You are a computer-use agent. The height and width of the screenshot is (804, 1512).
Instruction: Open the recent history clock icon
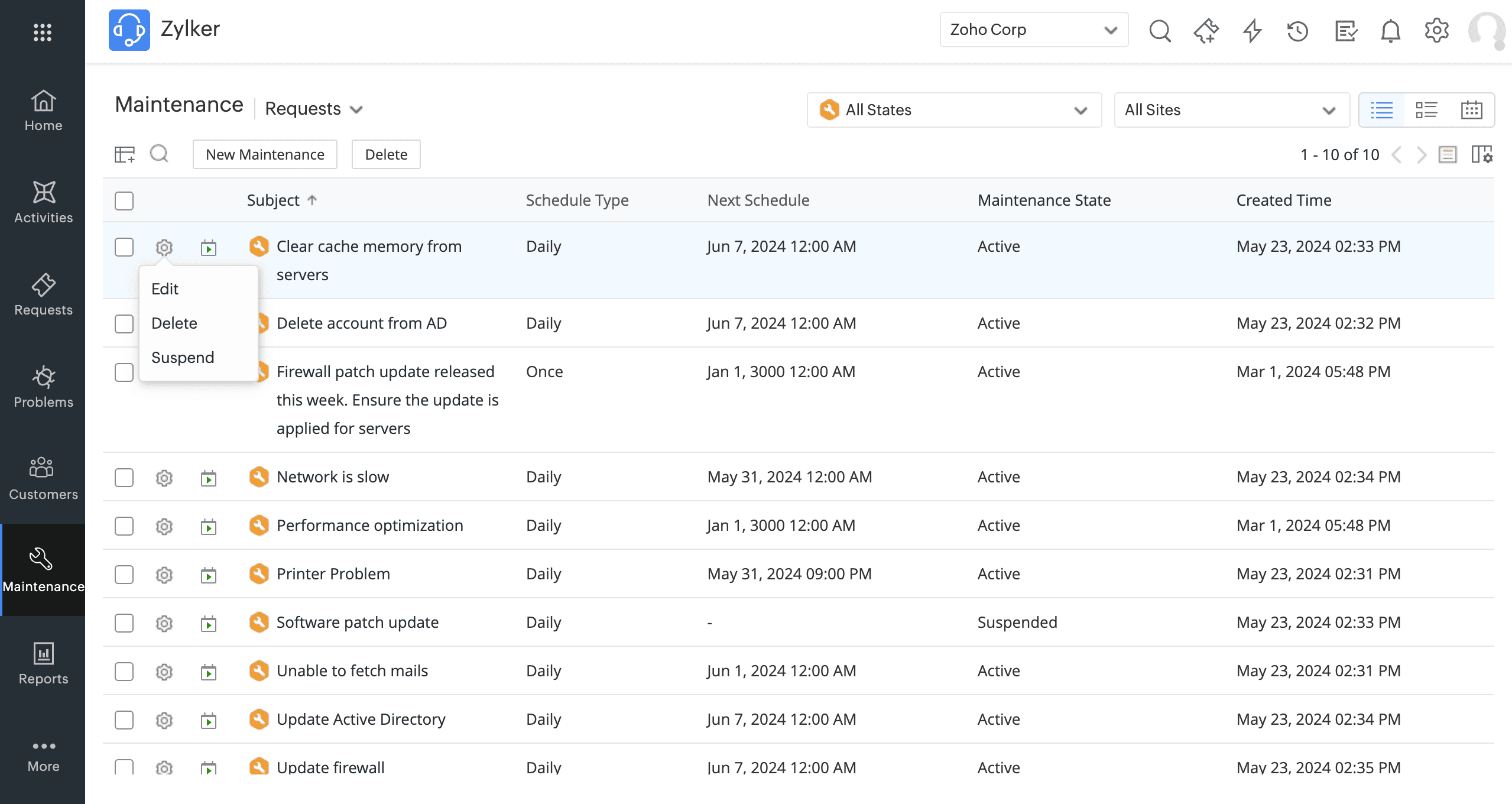[1297, 31]
